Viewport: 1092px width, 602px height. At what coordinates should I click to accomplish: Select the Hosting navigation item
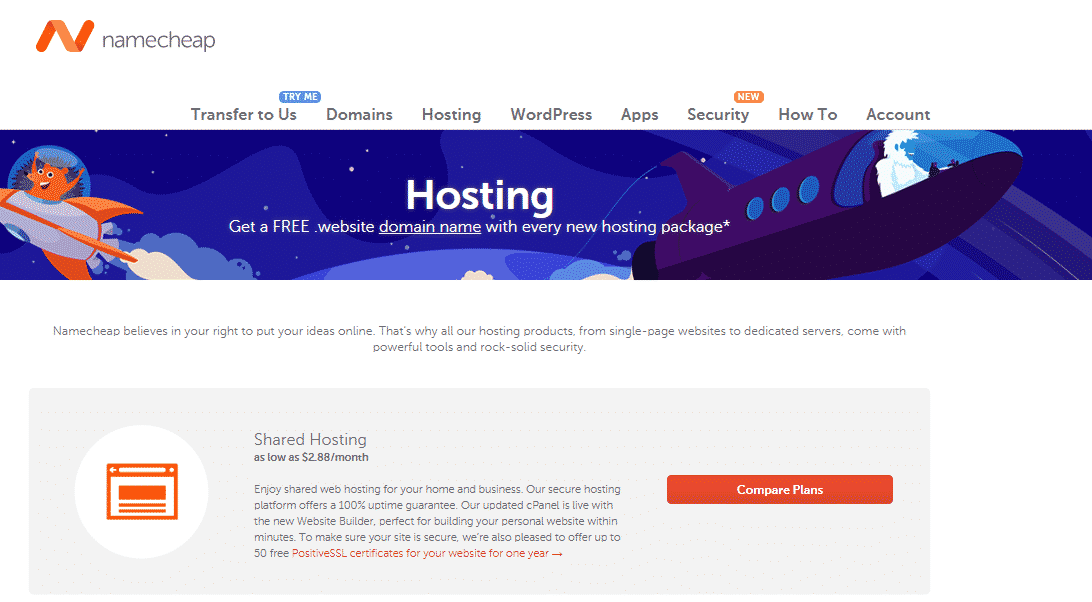451,114
